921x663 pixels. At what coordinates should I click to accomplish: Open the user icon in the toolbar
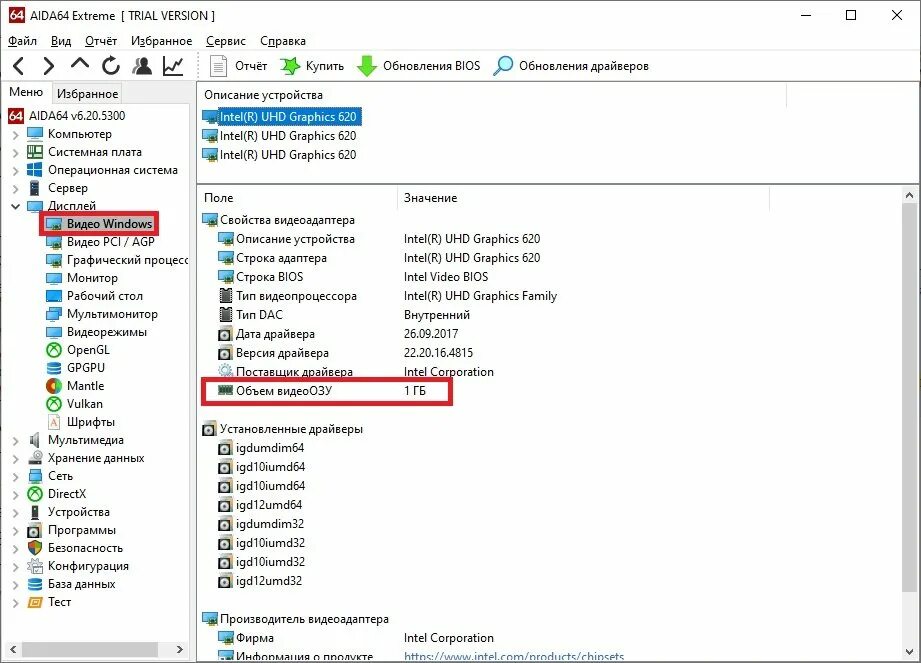click(142, 66)
